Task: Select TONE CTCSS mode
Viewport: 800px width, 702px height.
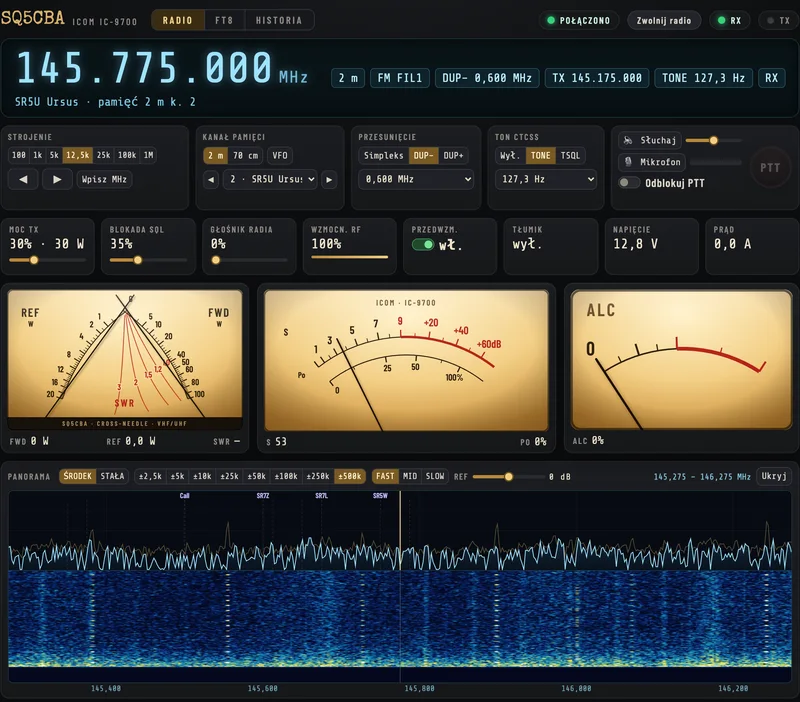Action: coord(540,156)
